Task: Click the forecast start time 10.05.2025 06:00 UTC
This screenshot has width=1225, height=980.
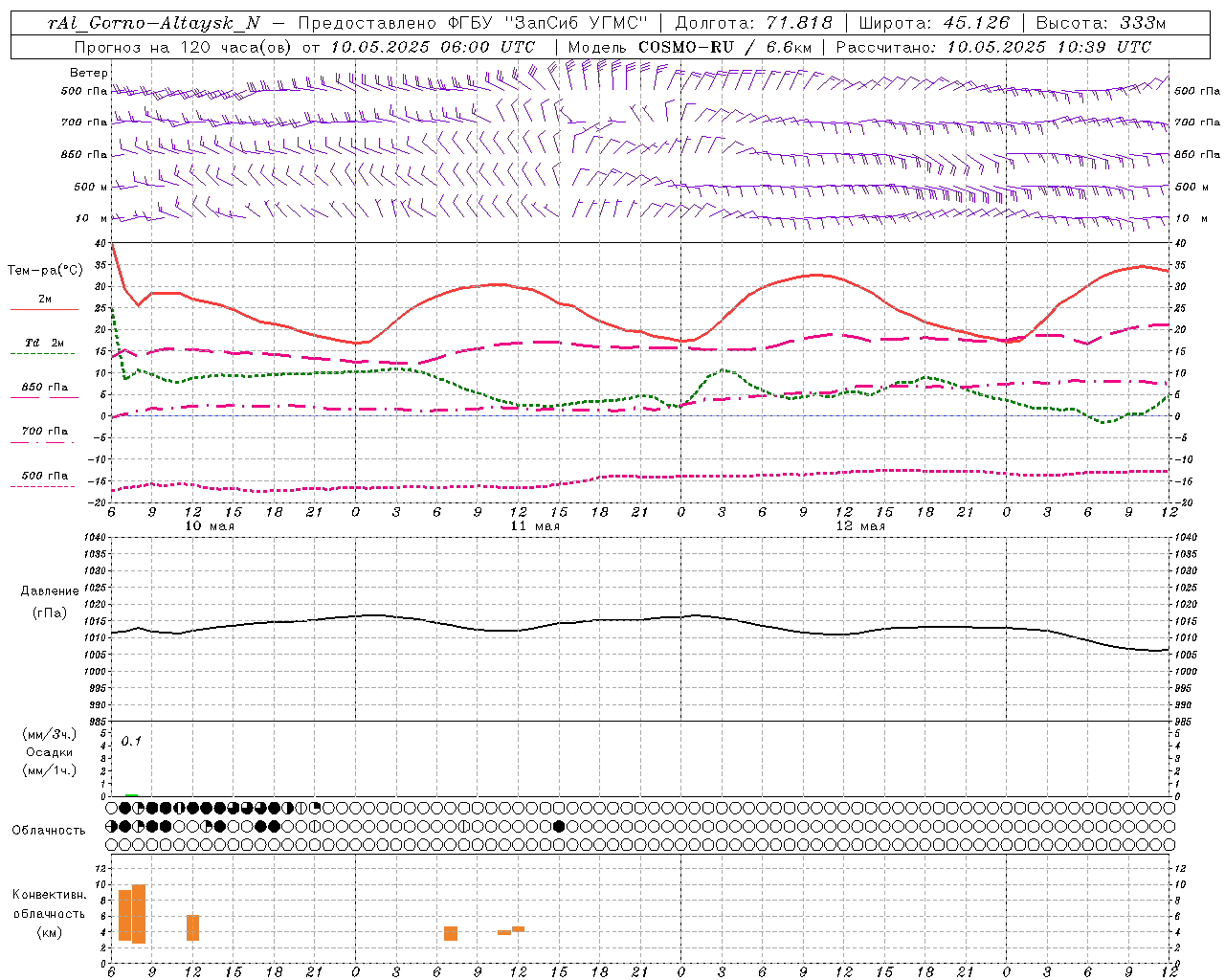Action: (x=433, y=47)
